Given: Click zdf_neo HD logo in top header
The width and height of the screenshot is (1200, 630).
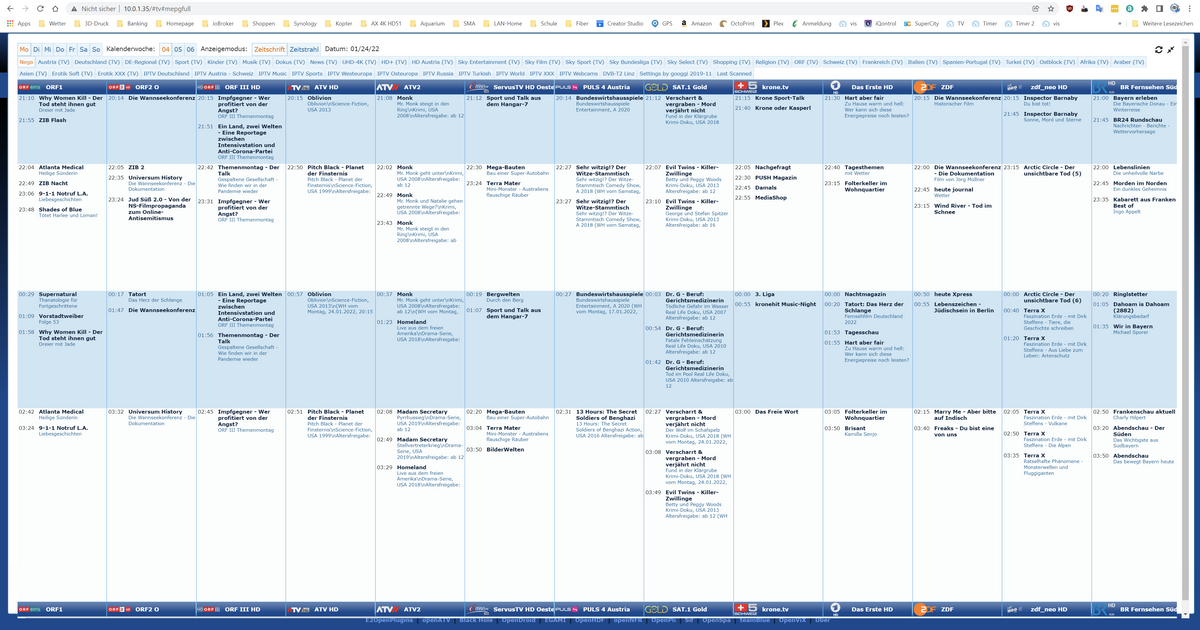Looking at the screenshot, I should click(1013, 88).
